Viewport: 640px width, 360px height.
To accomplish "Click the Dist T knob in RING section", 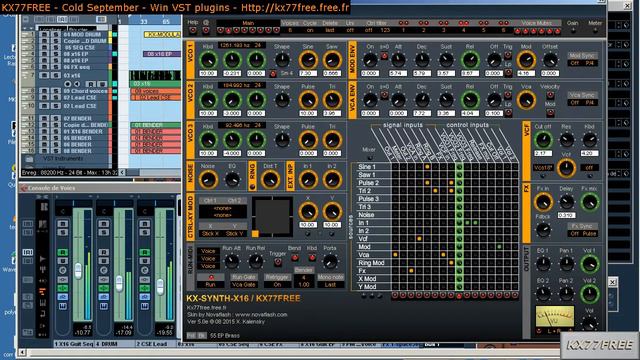I will coord(270,180).
